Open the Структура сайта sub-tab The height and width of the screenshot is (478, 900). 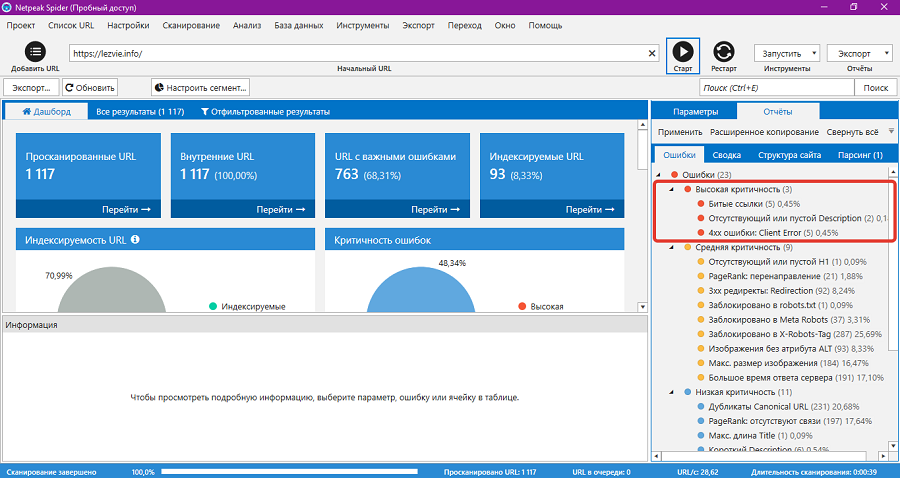pos(789,155)
